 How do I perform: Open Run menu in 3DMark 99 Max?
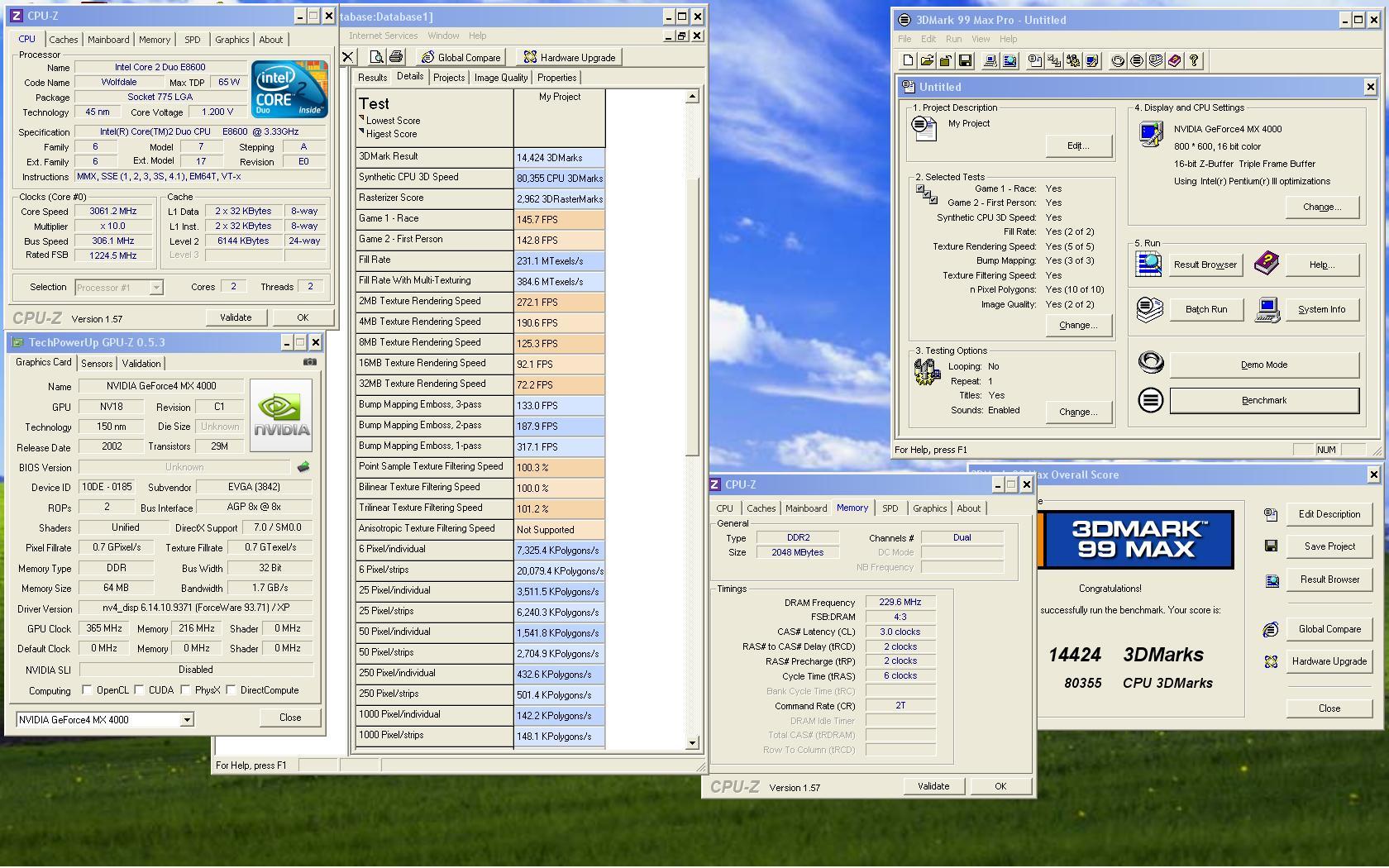[x=953, y=39]
